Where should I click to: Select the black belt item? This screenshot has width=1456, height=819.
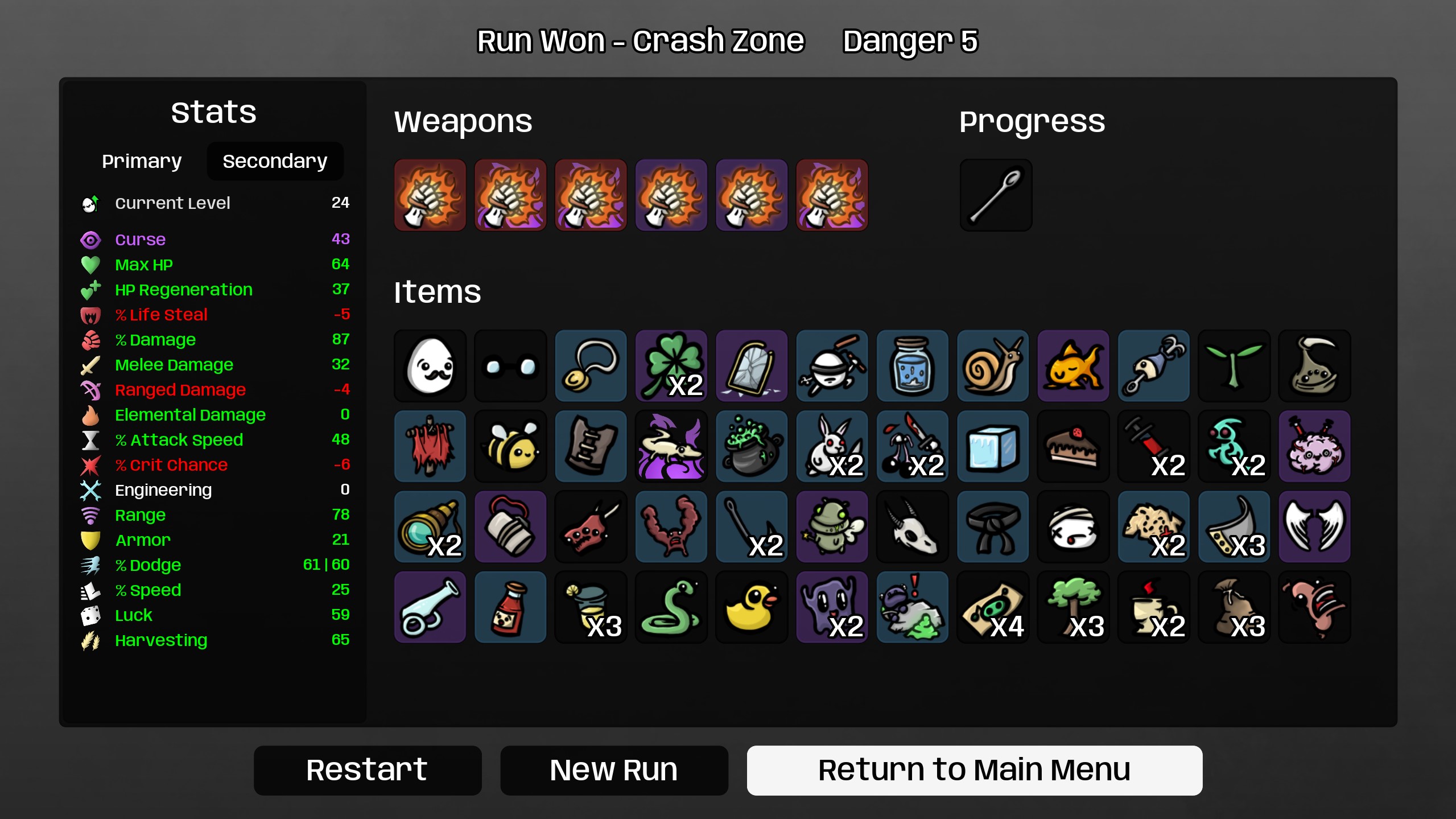click(x=993, y=527)
